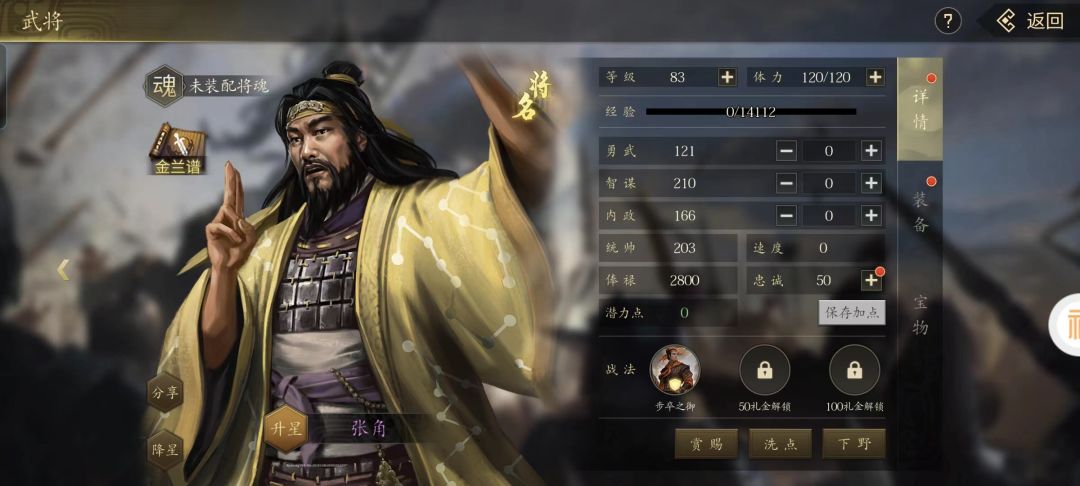Open the 金兰谱 book icon
The image size is (1080, 486).
(x=178, y=149)
